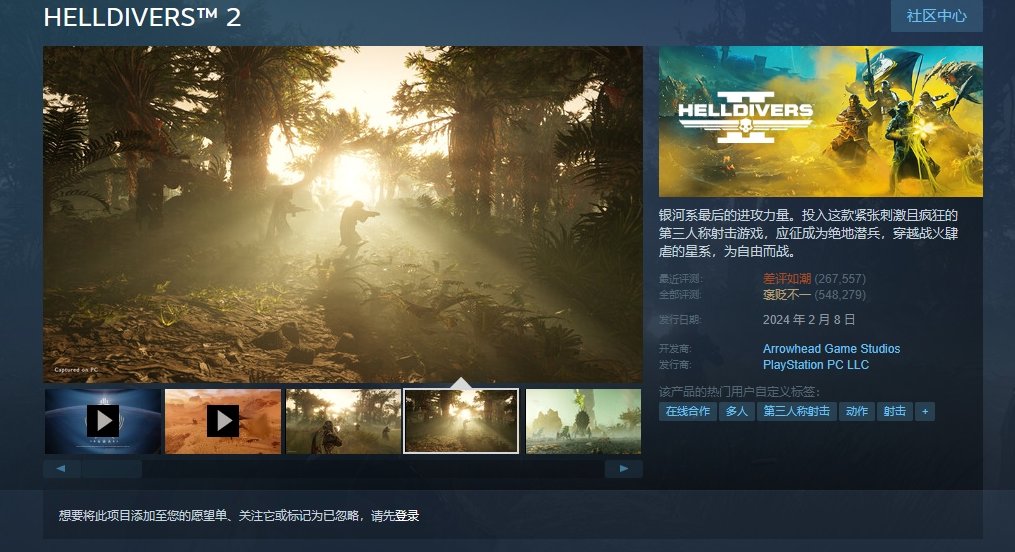
Task: Select the foggy forest soldier screenshot thumbnail
Action: click(343, 421)
